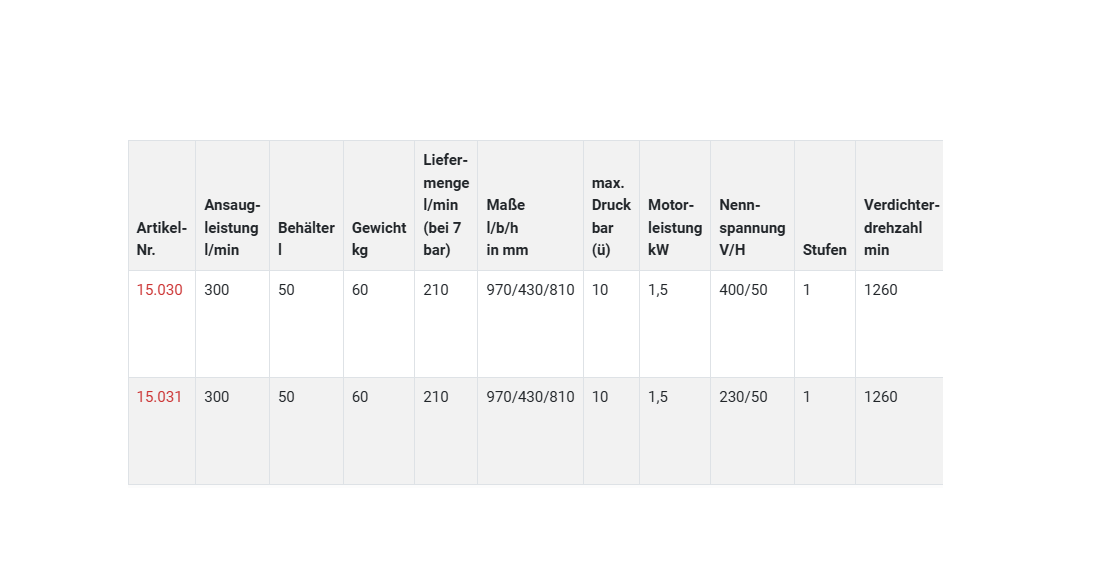Select the 210 cell in row 15.030
The image size is (1115, 583).
[436, 290]
